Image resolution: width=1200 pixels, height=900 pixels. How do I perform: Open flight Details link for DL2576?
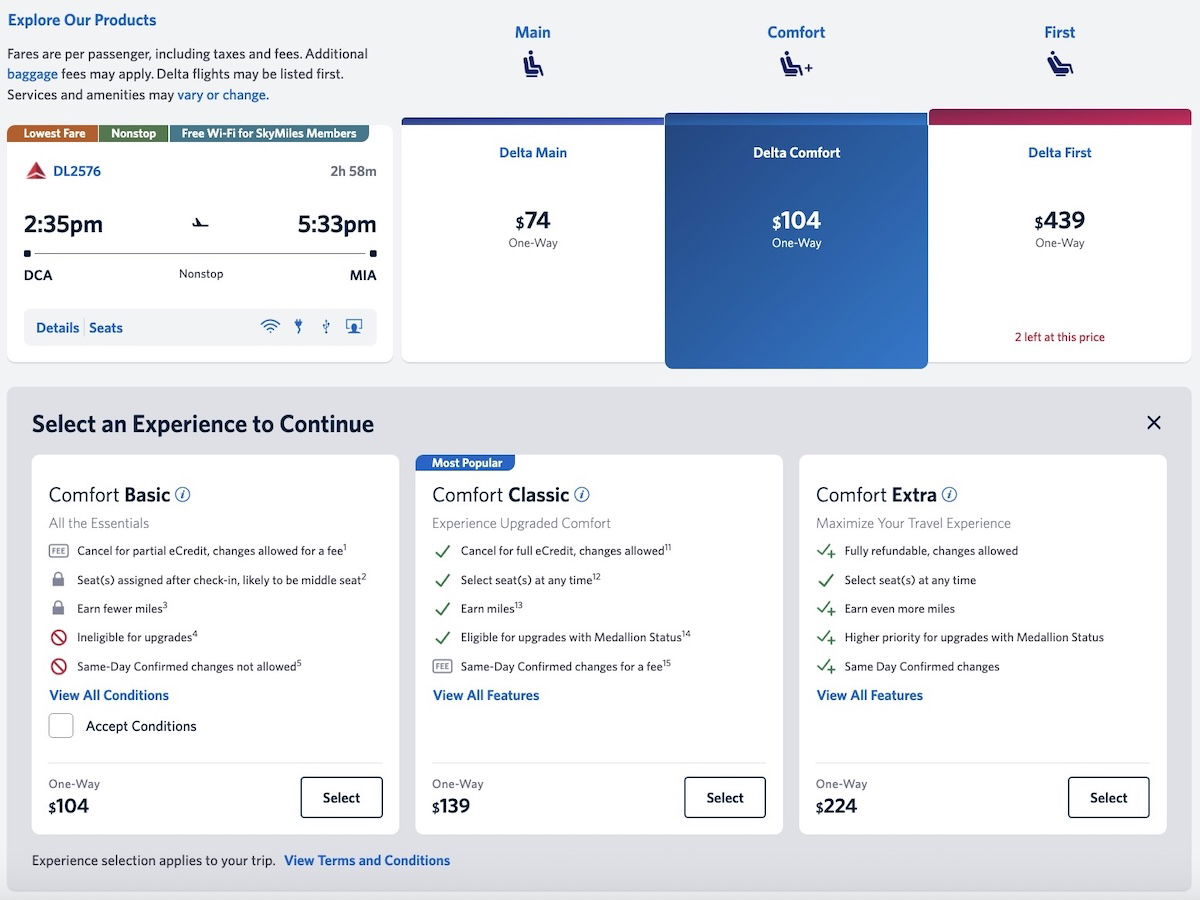(x=57, y=328)
